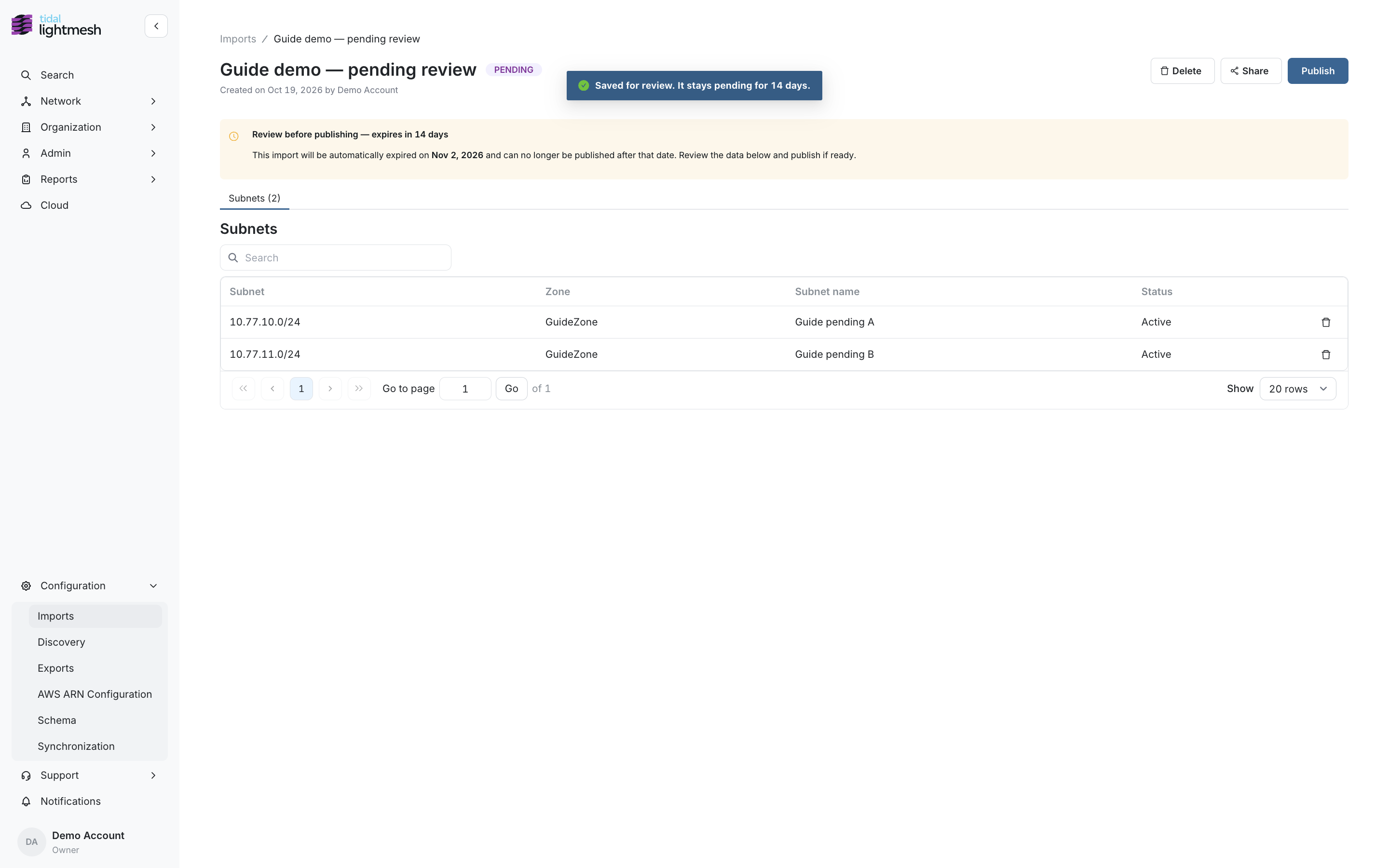Expand the Organization menu
1389x868 pixels.
click(89, 127)
